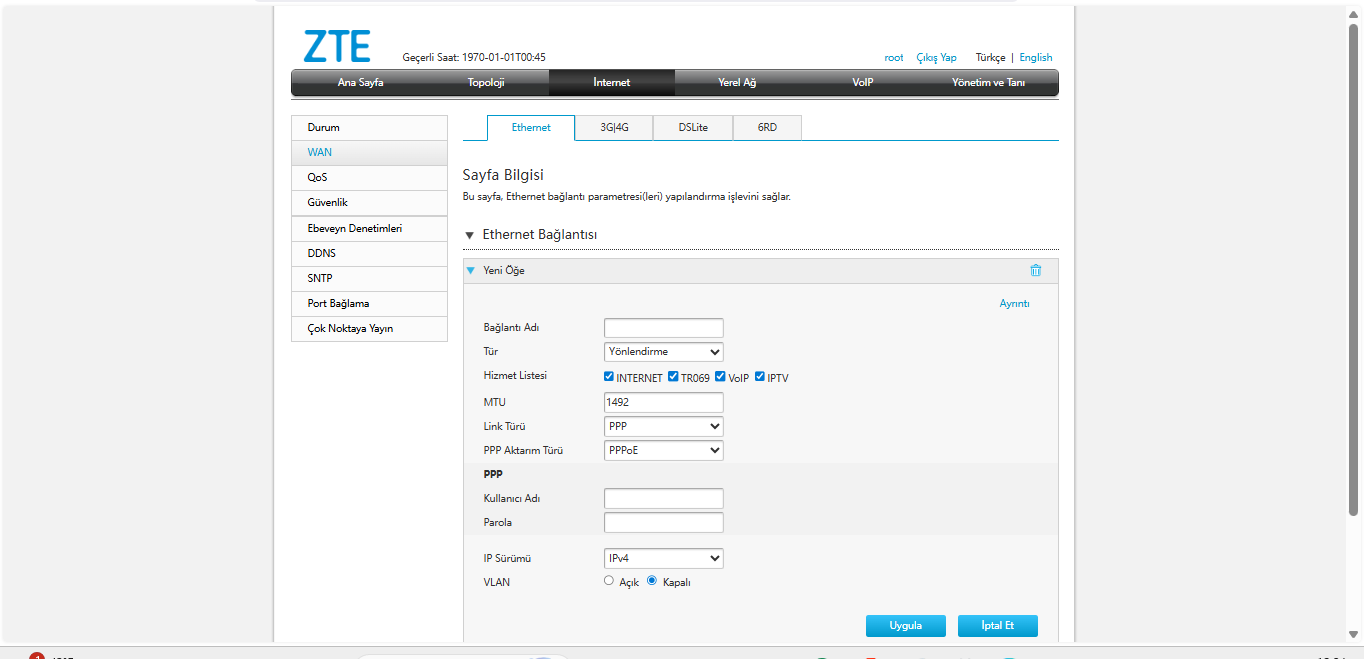The width and height of the screenshot is (1364, 659).
Task: Open Port Bağlama in the sidebar
Action: coord(369,304)
